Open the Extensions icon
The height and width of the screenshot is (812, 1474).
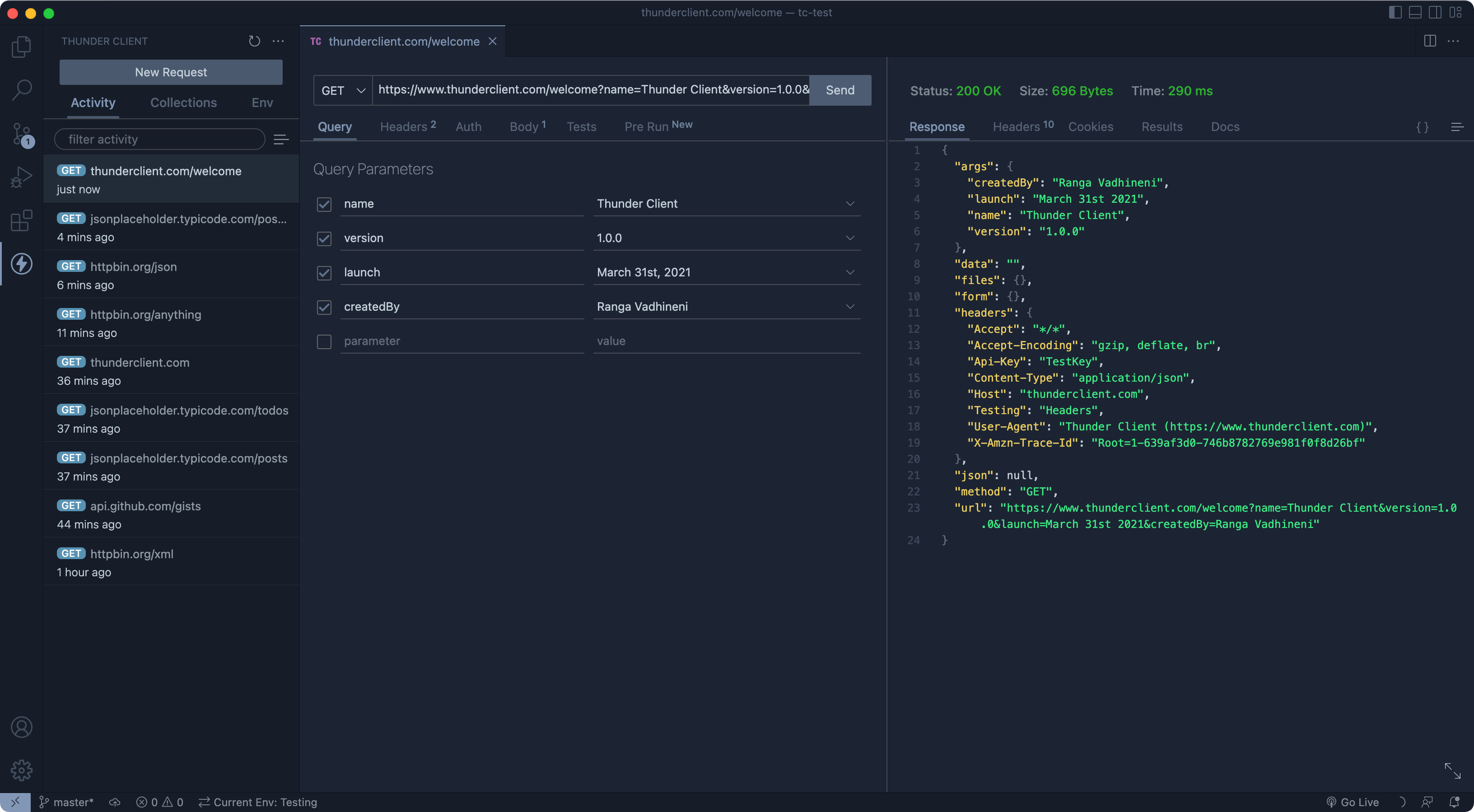pyautogui.click(x=21, y=220)
